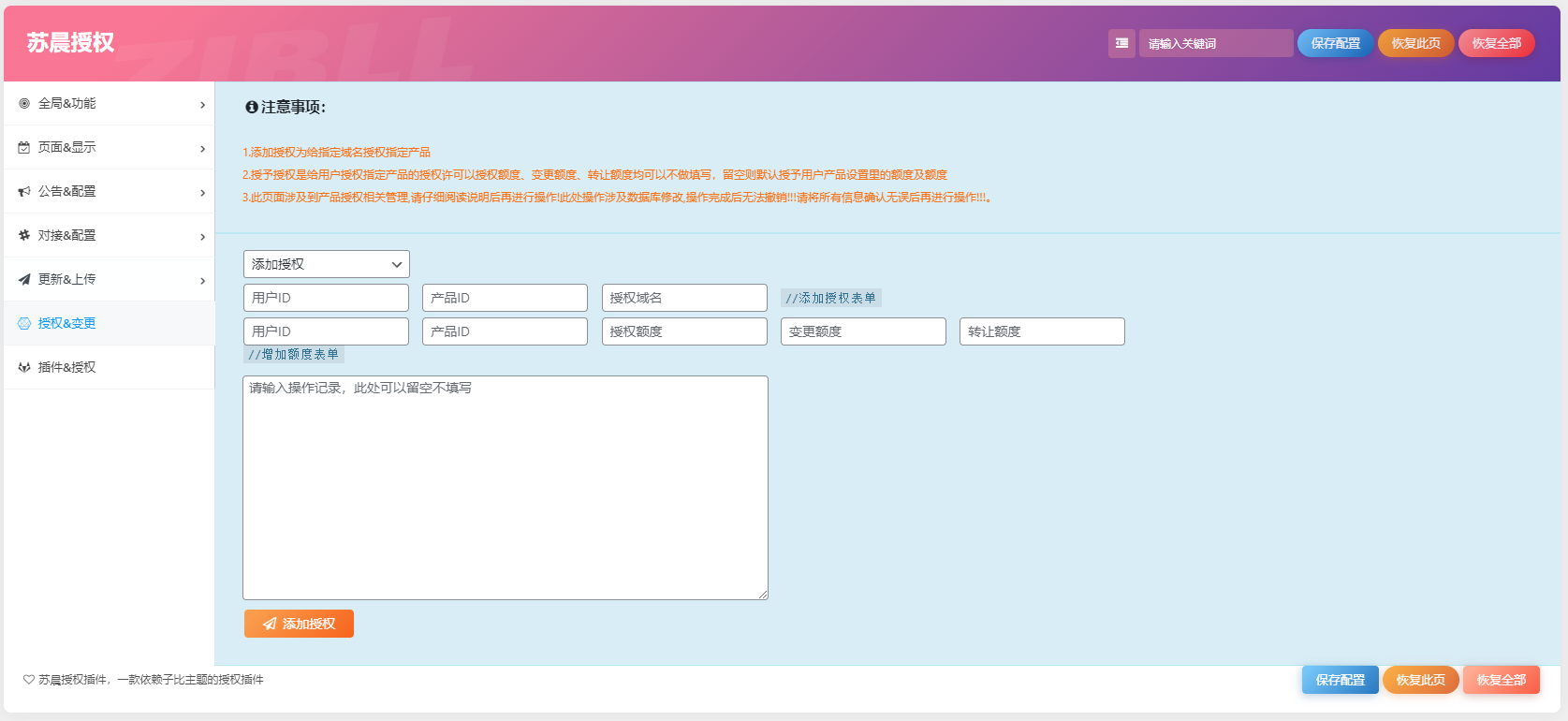
Task: Click the 注意事项 heading
Action: coord(293,107)
